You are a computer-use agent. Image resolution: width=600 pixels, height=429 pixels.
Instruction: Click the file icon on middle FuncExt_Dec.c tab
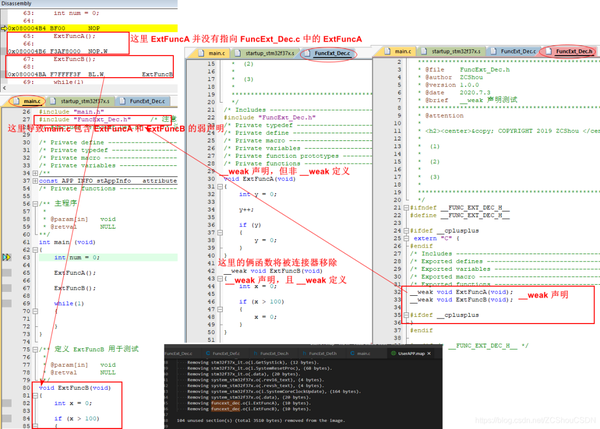point(307,53)
